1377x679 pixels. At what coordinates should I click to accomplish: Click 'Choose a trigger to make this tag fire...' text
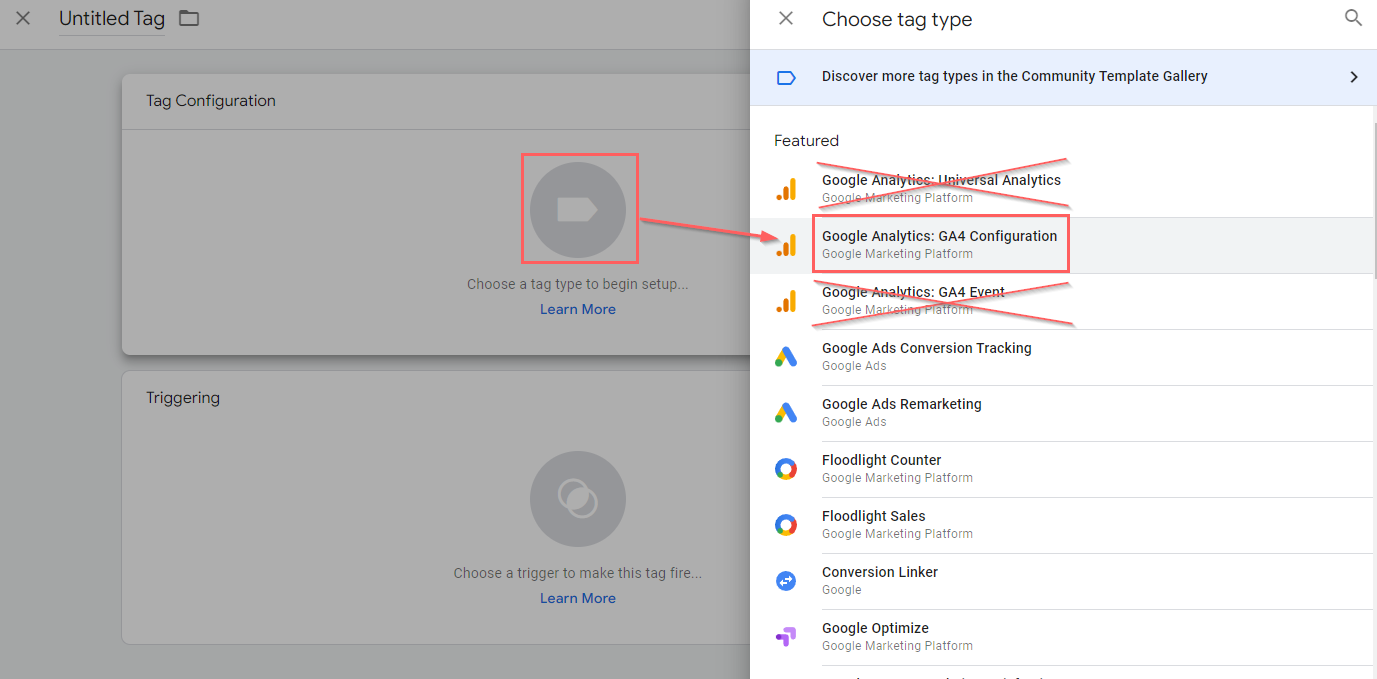pyautogui.click(x=578, y=573)
